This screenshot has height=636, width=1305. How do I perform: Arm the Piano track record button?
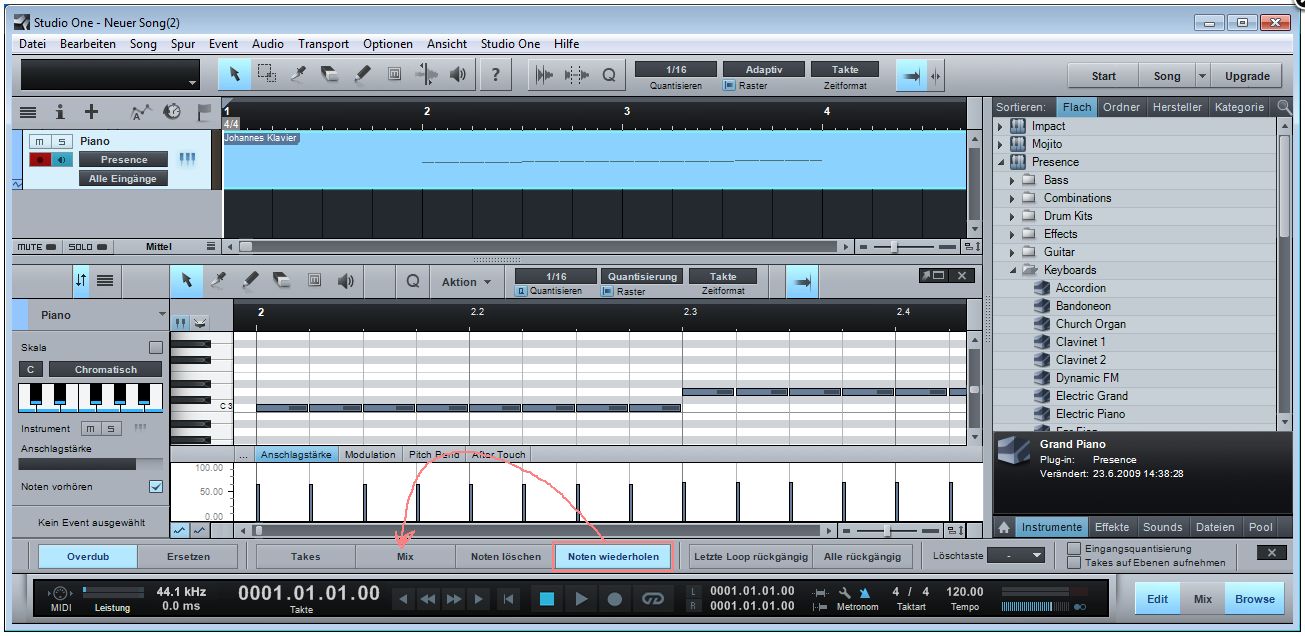pyautogui.click(x=41, y=159)
